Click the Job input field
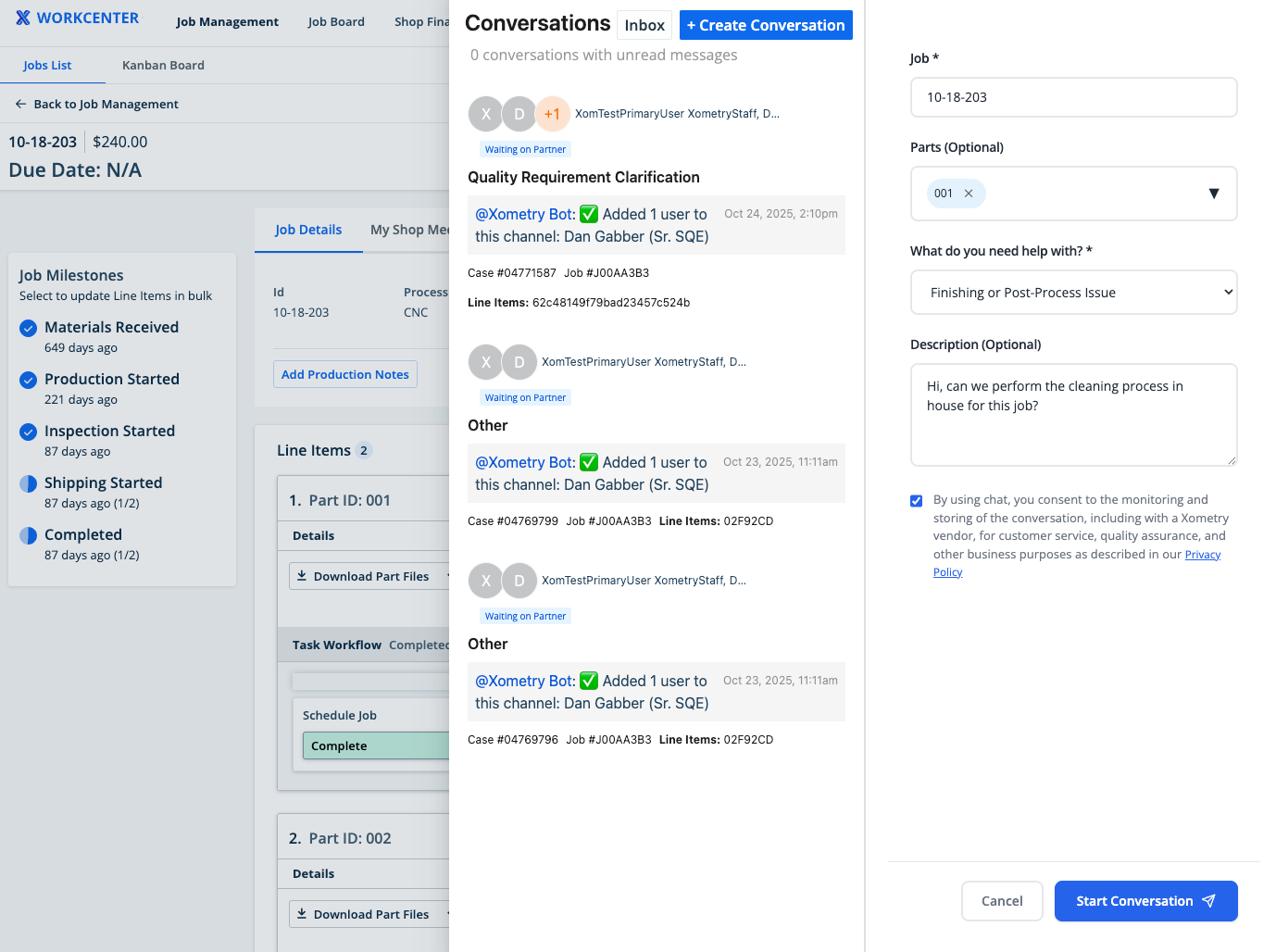 tap(1074, 97)
